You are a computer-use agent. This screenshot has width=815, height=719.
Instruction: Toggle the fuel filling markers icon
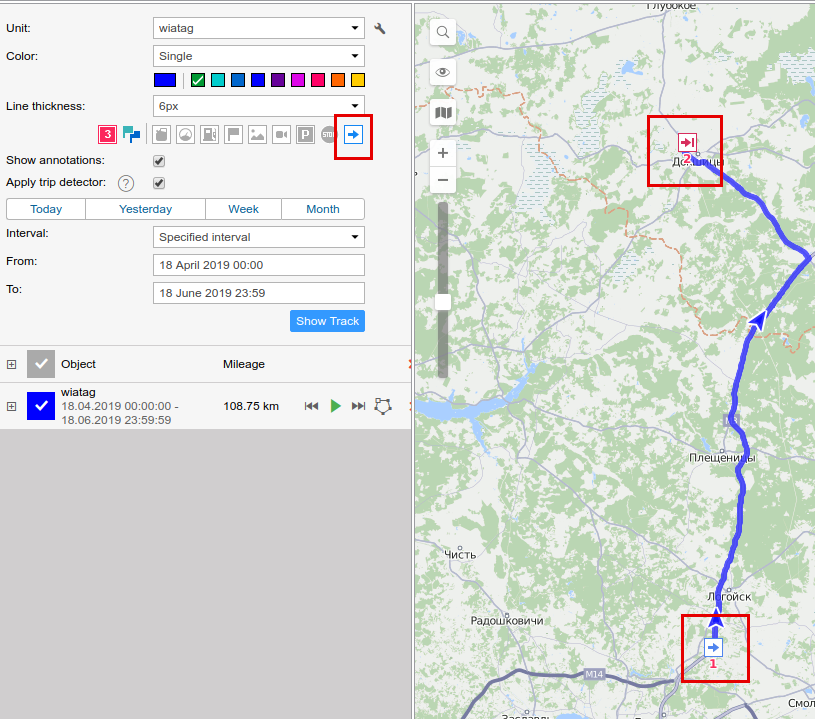pyautogui.click(x=209, y=134)
